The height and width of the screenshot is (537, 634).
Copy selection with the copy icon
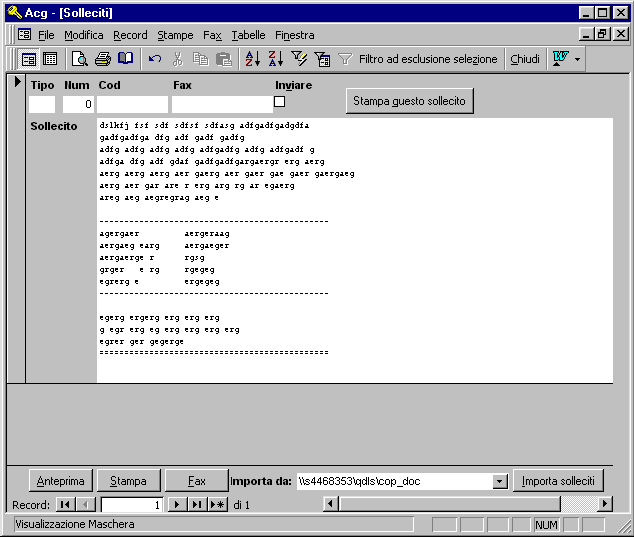[201, 59]
